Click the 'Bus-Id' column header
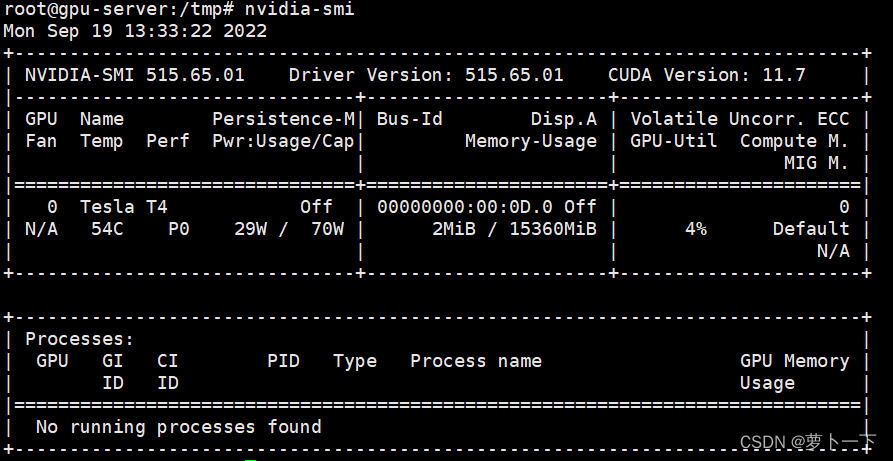 pyautogui.click(x=409, y=119)
